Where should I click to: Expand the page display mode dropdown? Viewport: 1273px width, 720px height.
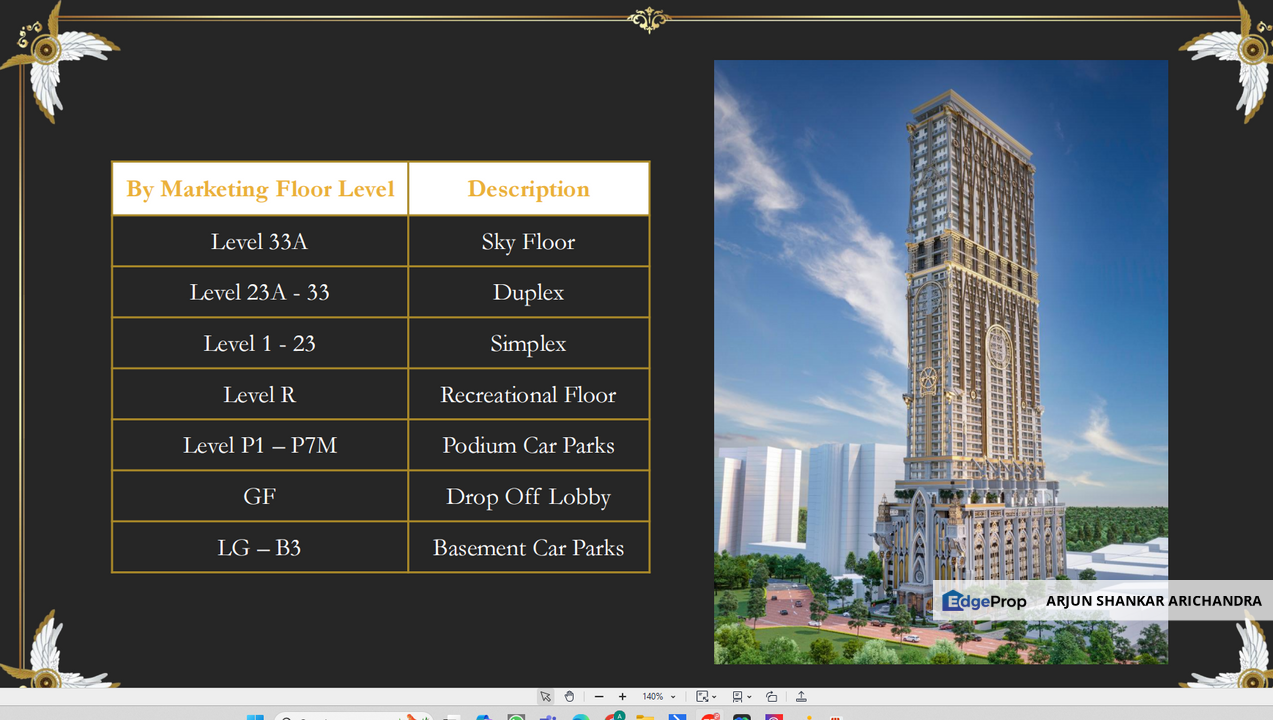click(740, 697)
